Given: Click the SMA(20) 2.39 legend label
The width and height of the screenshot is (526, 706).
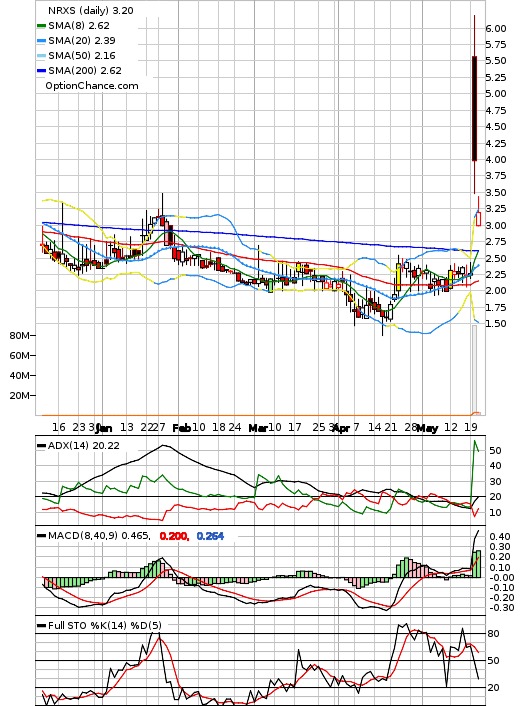Looking at the screenshot, I should click(x=82, y=41).
